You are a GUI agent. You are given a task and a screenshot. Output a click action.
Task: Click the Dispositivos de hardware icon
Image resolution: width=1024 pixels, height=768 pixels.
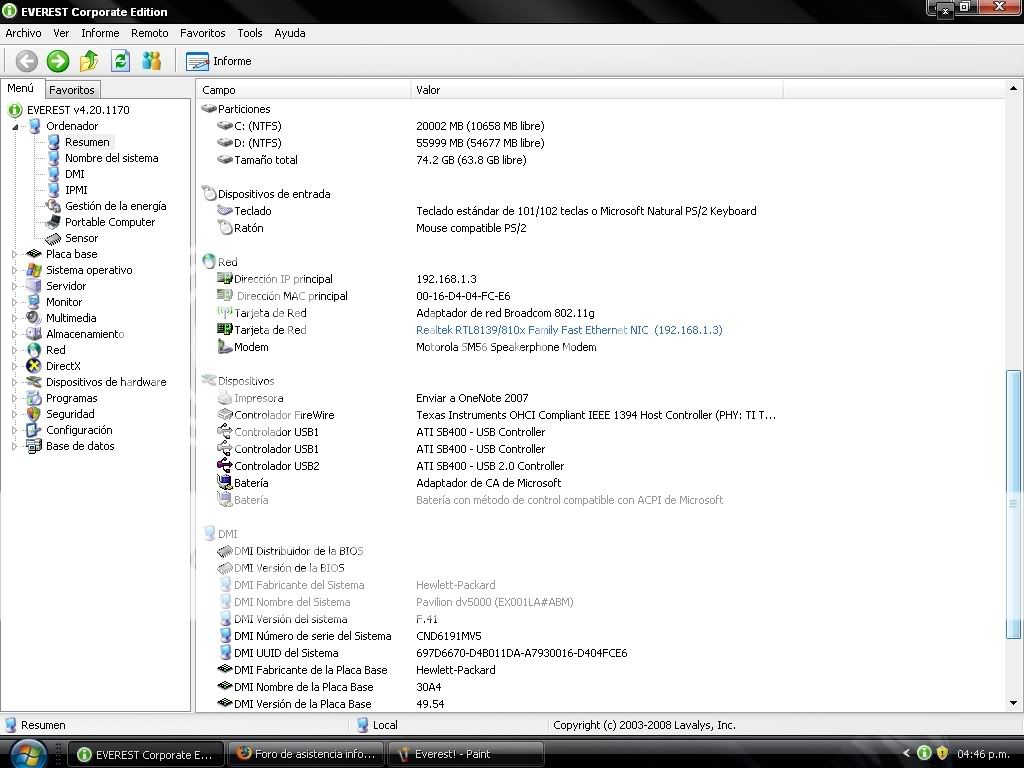pos(34,382)
